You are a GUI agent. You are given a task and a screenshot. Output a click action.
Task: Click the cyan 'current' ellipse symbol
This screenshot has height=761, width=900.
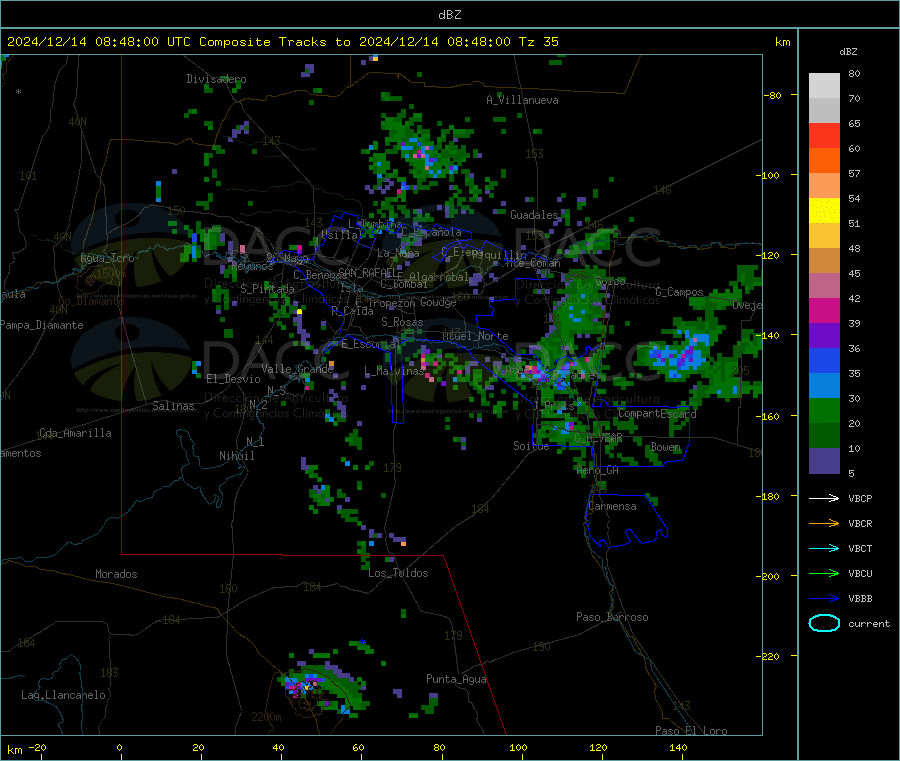pyautogui.click(x=824, y=623)
